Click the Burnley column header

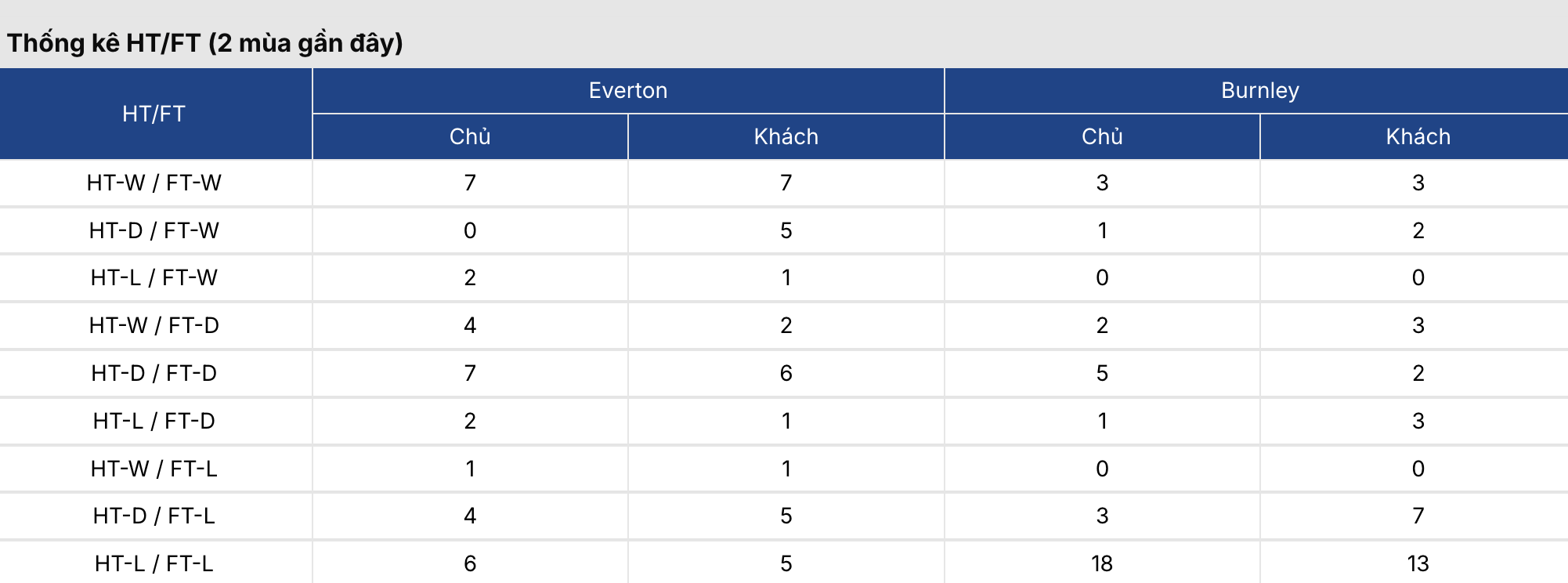coord(1259,91)
